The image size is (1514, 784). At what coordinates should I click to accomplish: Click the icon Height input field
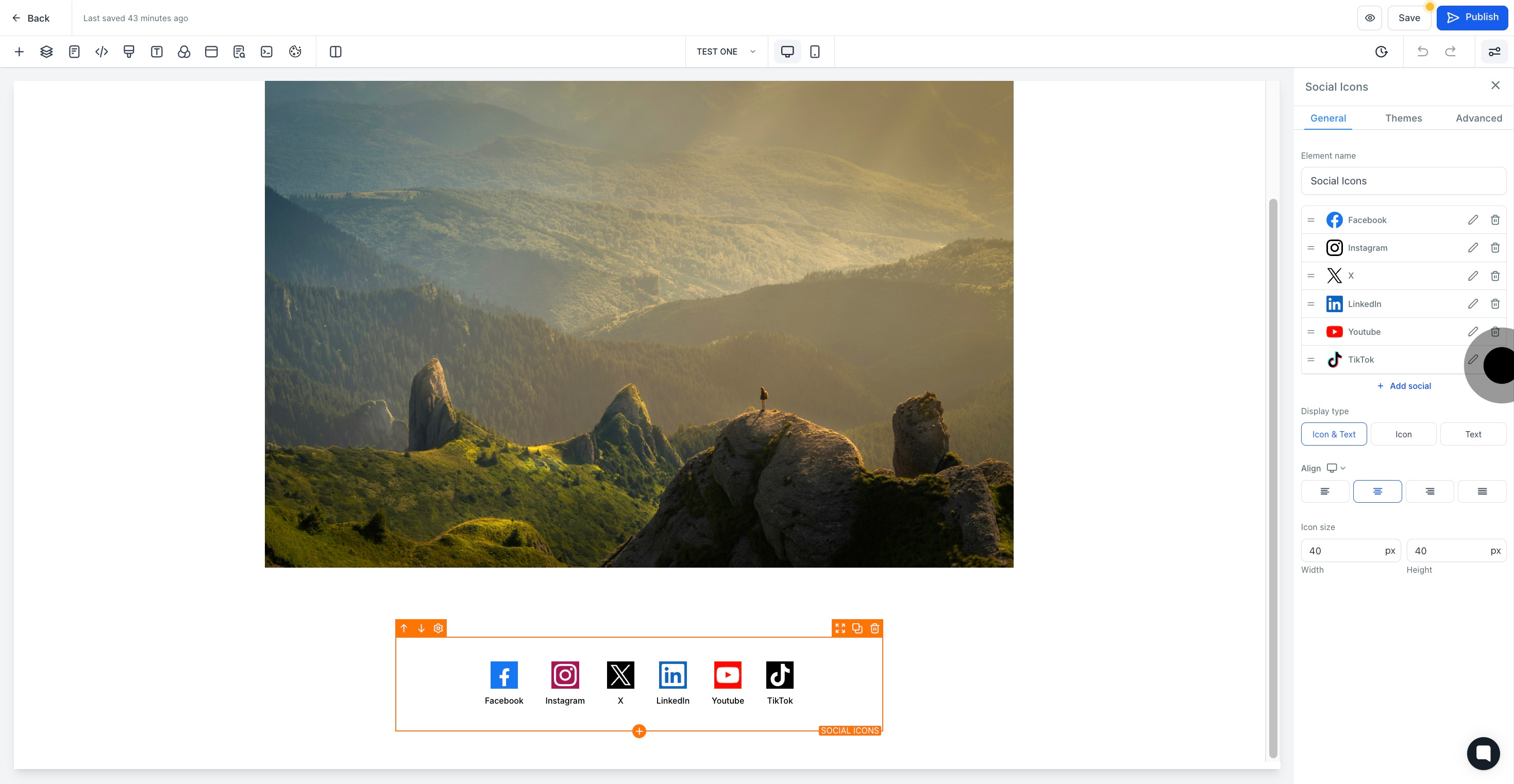coord(1456,551)
